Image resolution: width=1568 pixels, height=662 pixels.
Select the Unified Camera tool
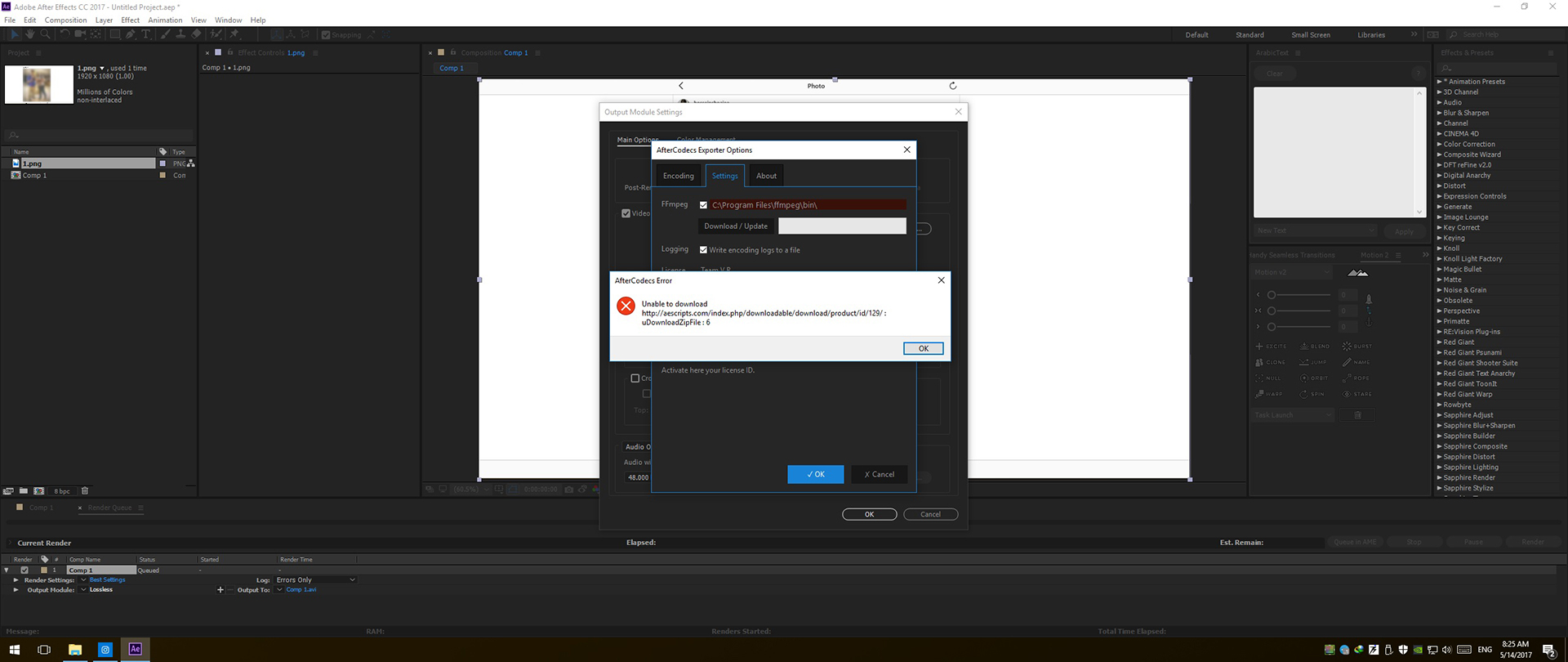click(80, 34)
